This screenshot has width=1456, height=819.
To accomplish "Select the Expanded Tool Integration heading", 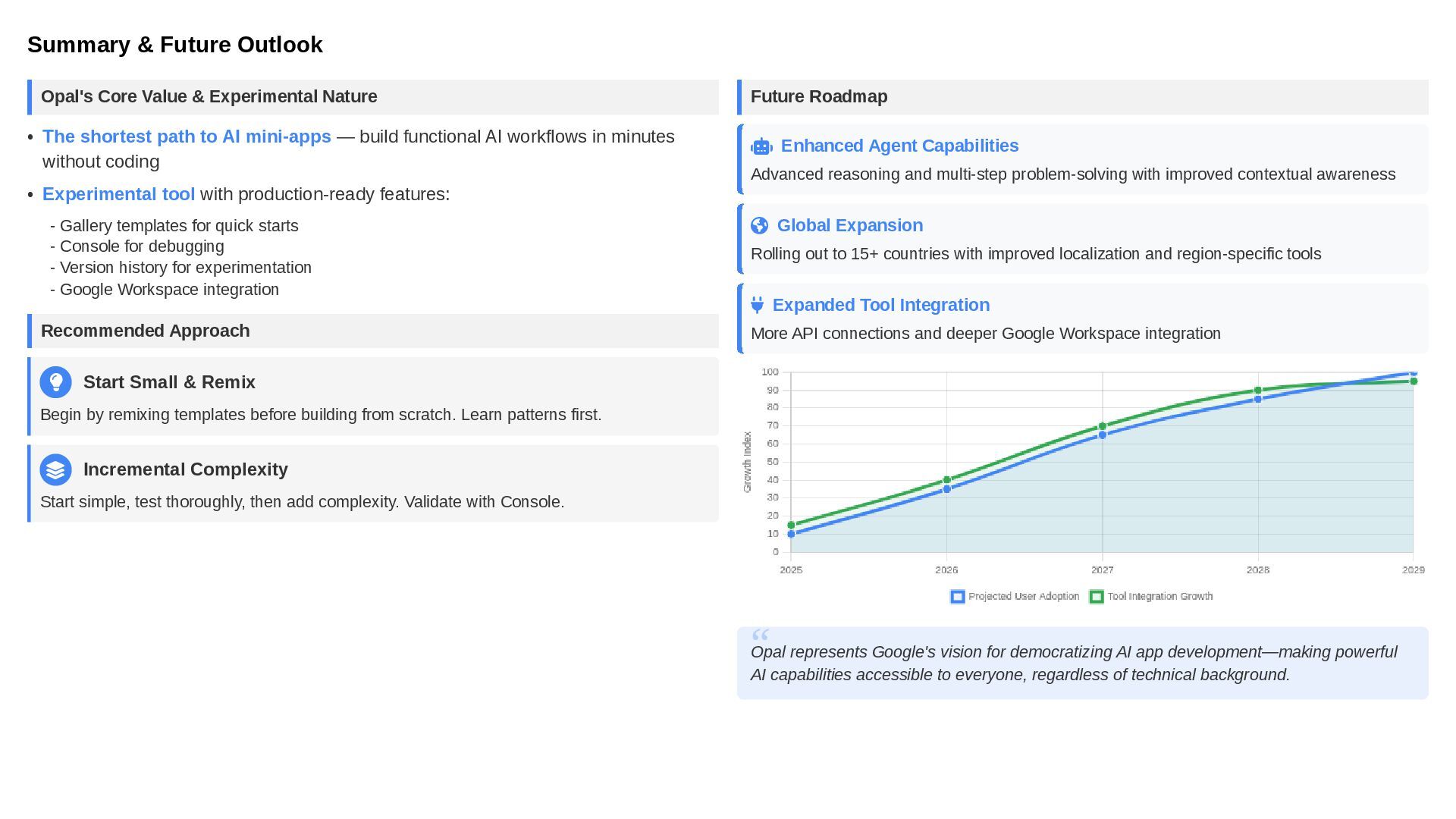I will click(880, 305).
